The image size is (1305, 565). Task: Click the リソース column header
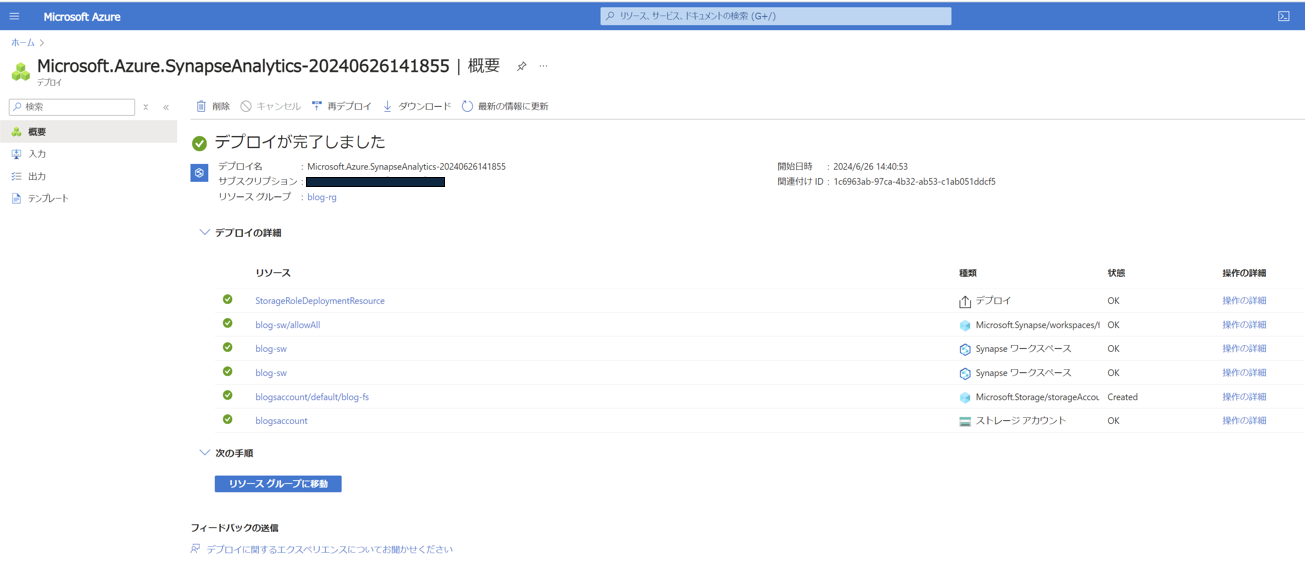273,273
